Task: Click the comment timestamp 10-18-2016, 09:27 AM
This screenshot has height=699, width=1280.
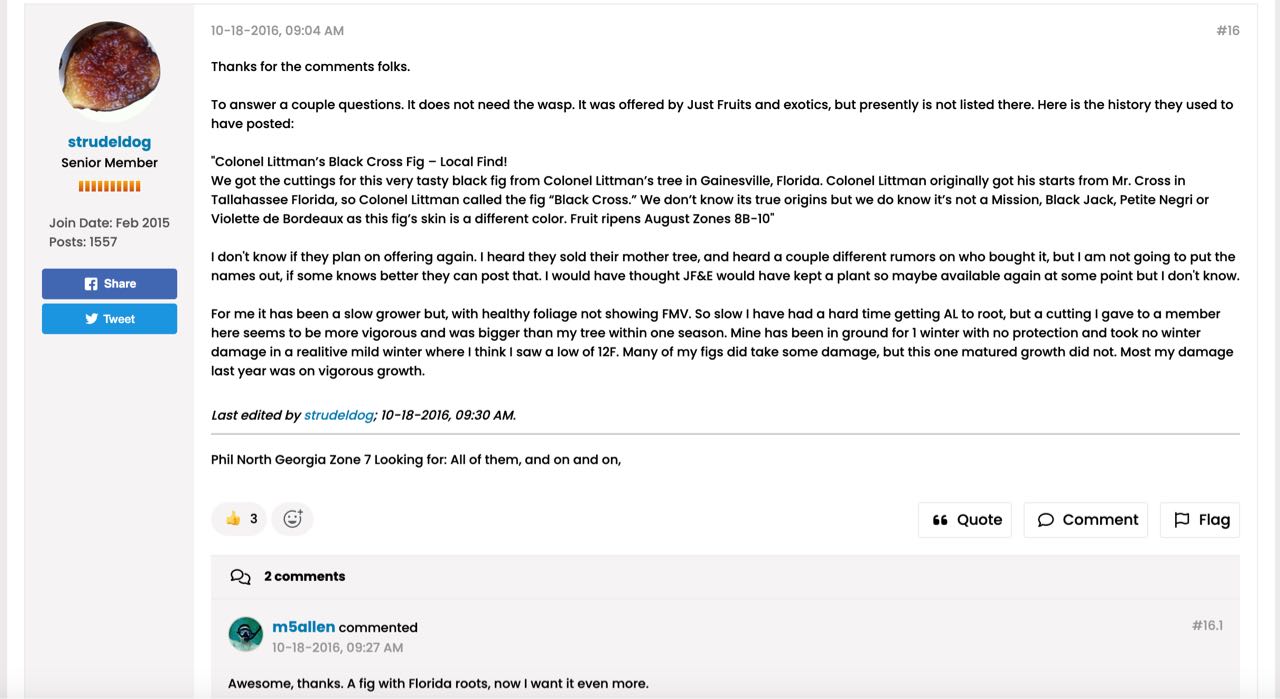Action: 337,648
